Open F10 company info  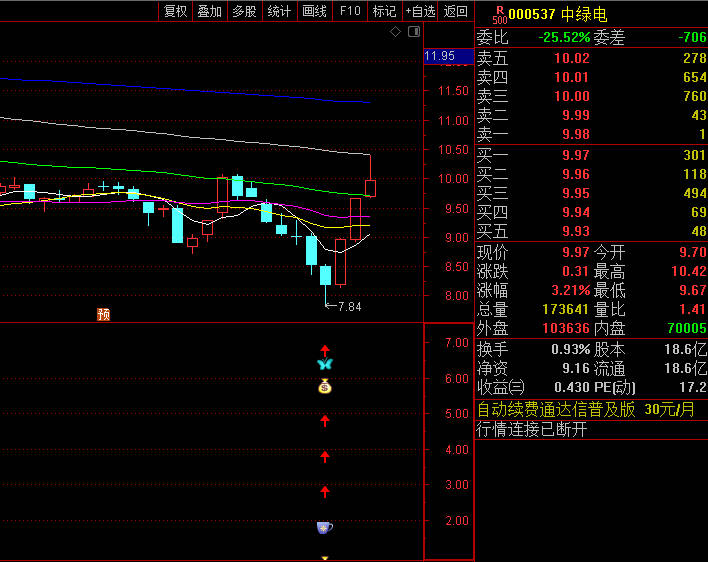(350, 11)
